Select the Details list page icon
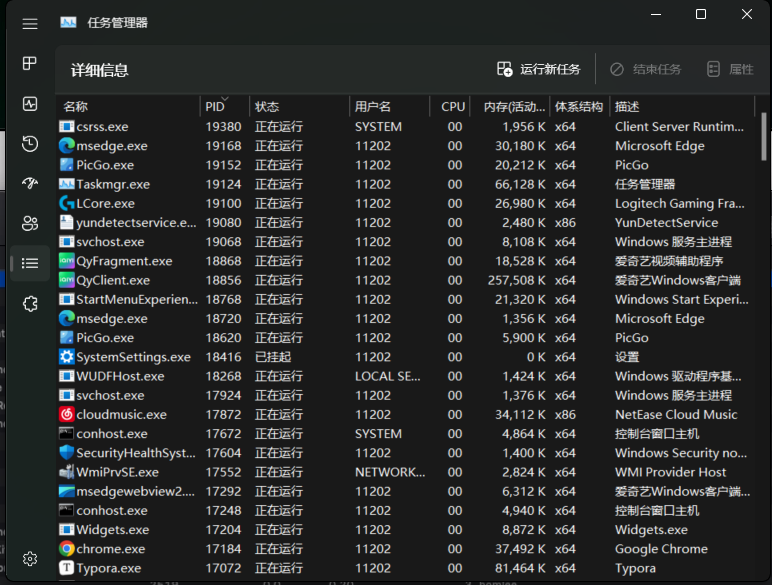 click(x=30, y=263)
